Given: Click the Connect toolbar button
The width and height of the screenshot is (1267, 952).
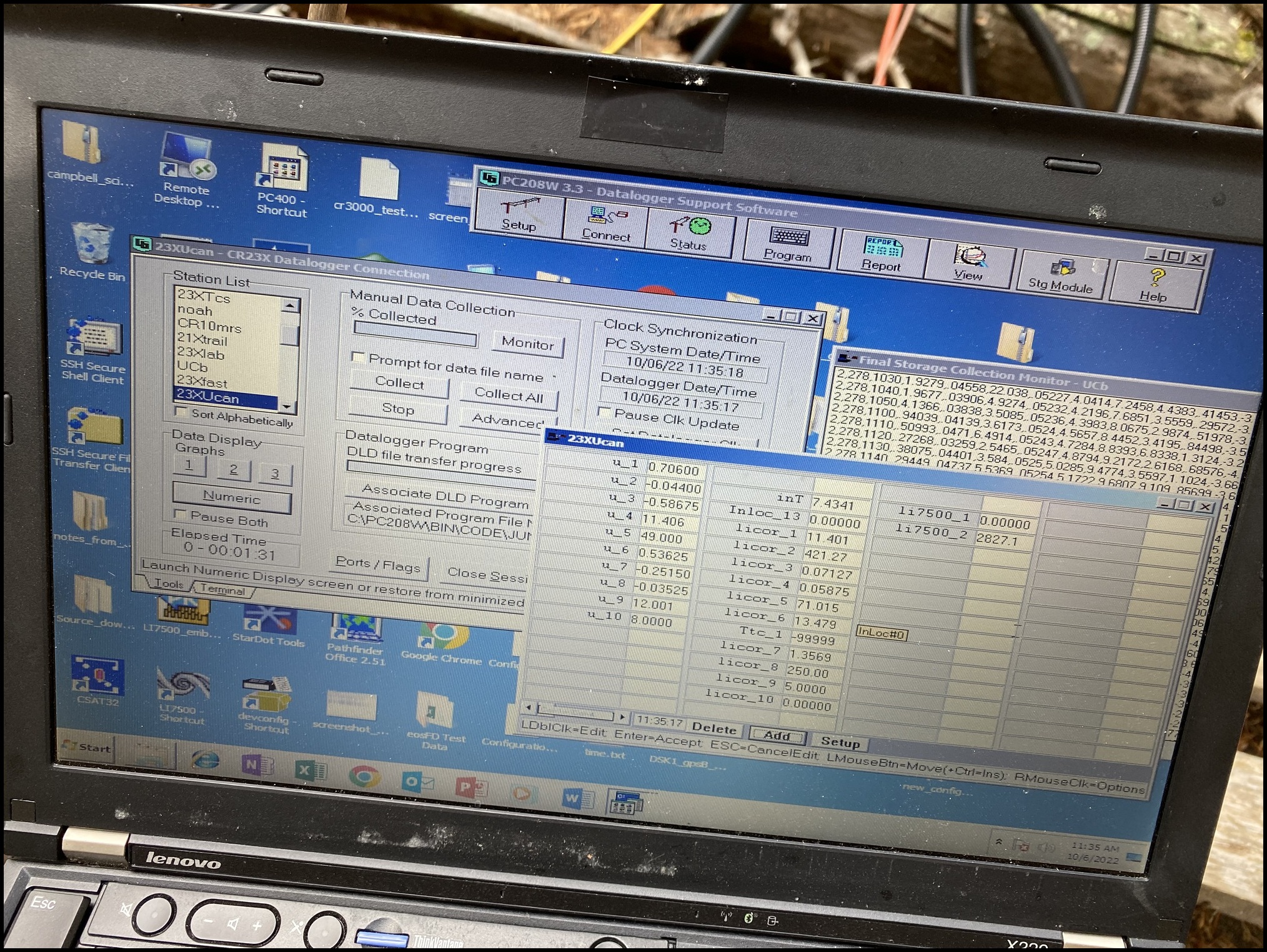Looking at the screenshot, I should click(x=605, y=224).
